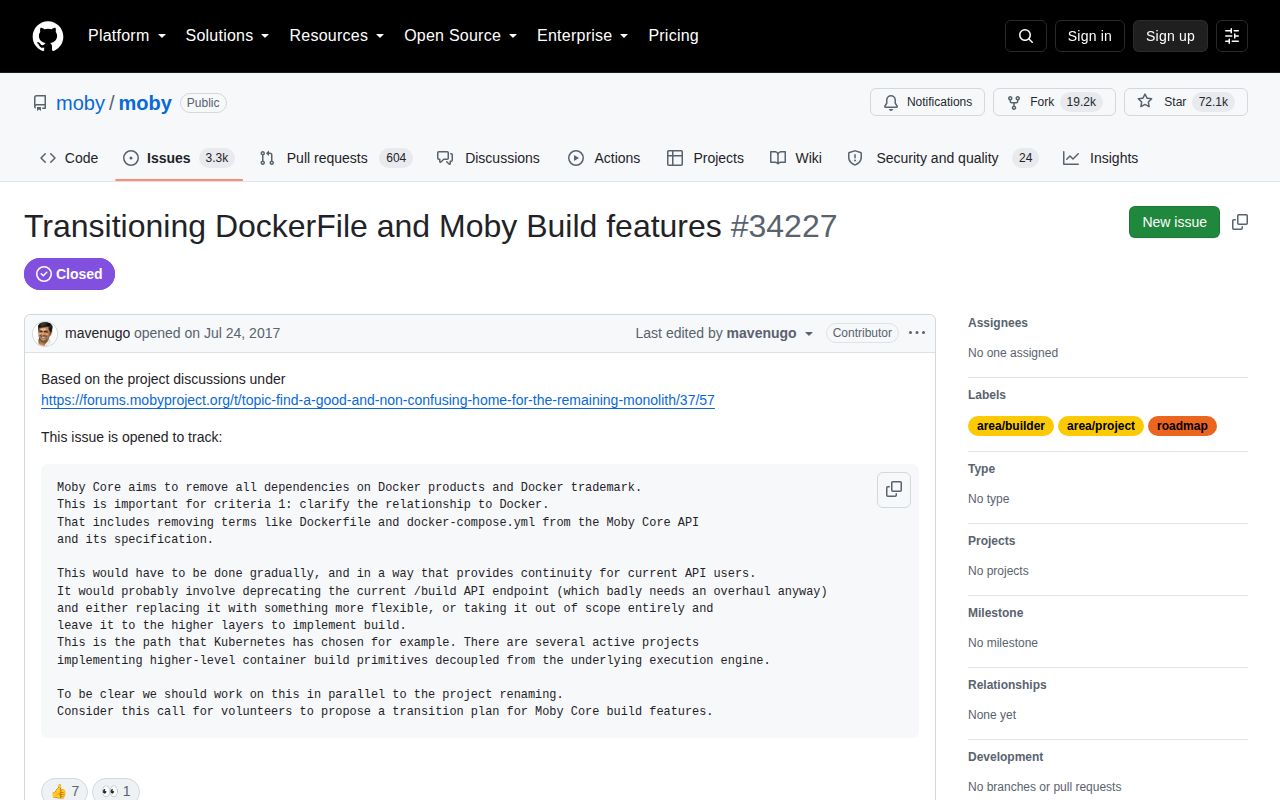Expand the Resources menu
1280x800 pixels.
[337, 36]
